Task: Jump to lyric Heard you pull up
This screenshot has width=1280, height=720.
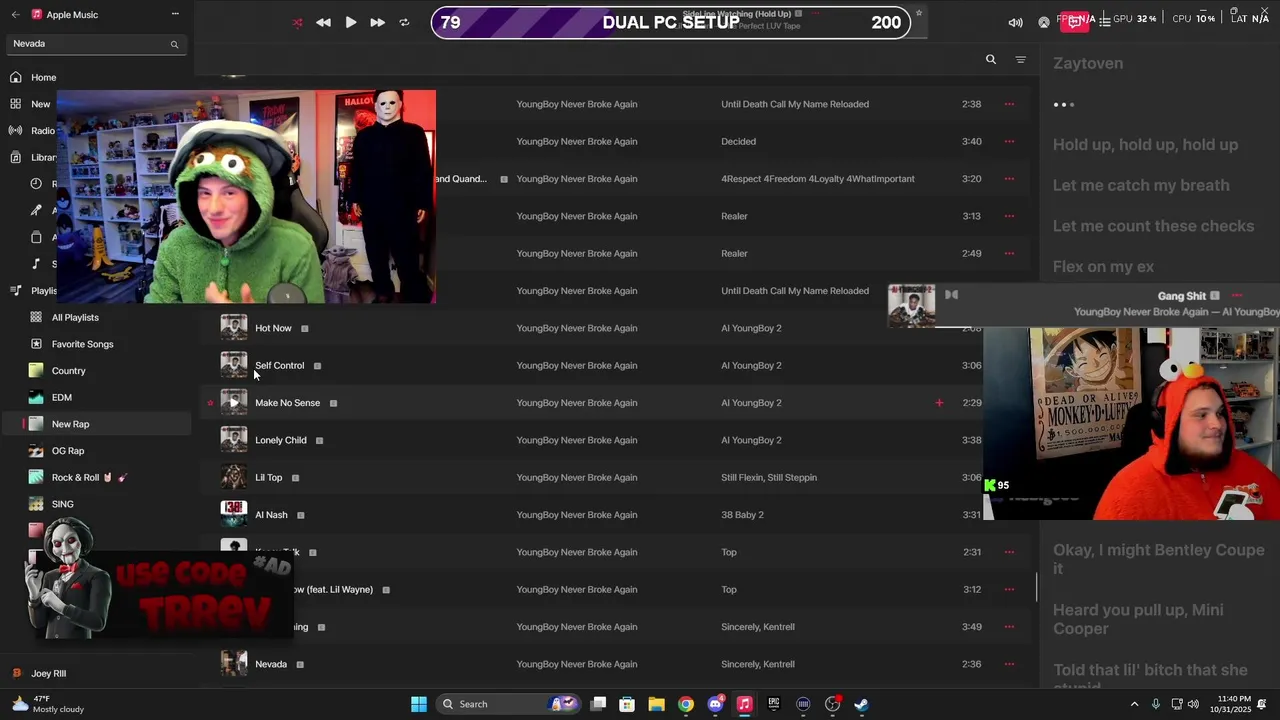Action: pos(1138,619)
